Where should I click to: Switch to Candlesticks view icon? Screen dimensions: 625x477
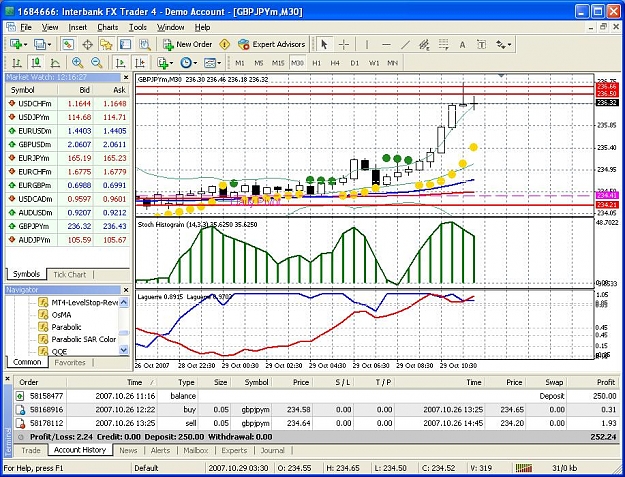pyautogui.click(x=36, y=63)
